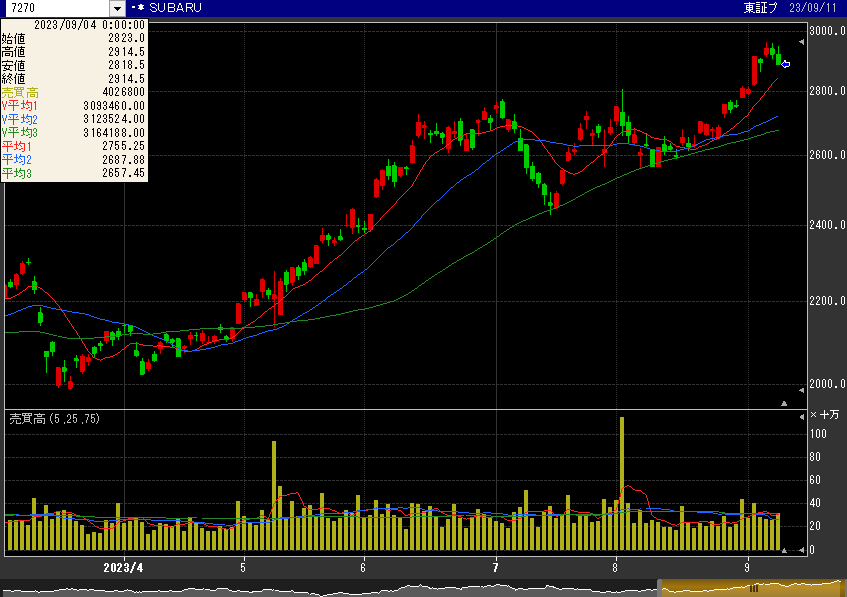The width and height of the screenshot is (847, 597).
Task: Click left triangle beside 3000.0 price axis
Action: pos(800,41)
